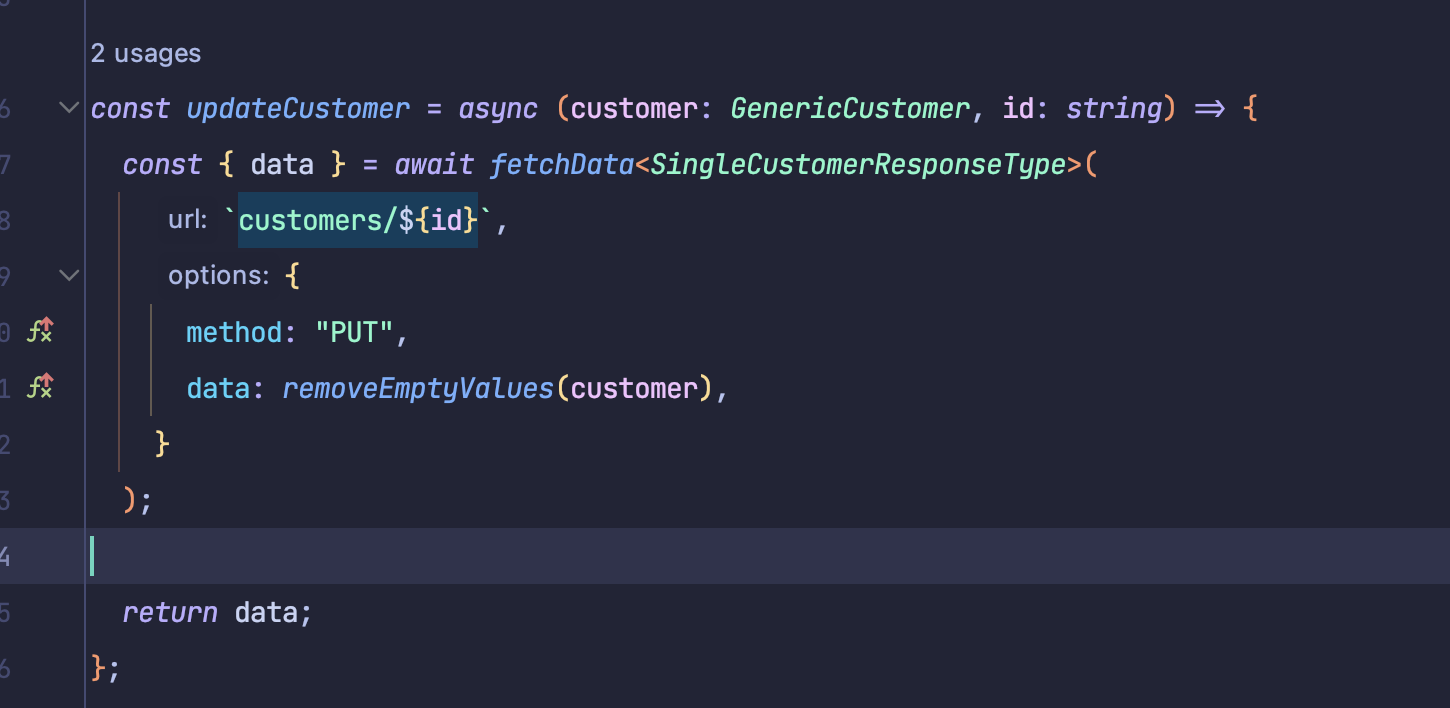Click the id: string parameter

pos(1082,108)
